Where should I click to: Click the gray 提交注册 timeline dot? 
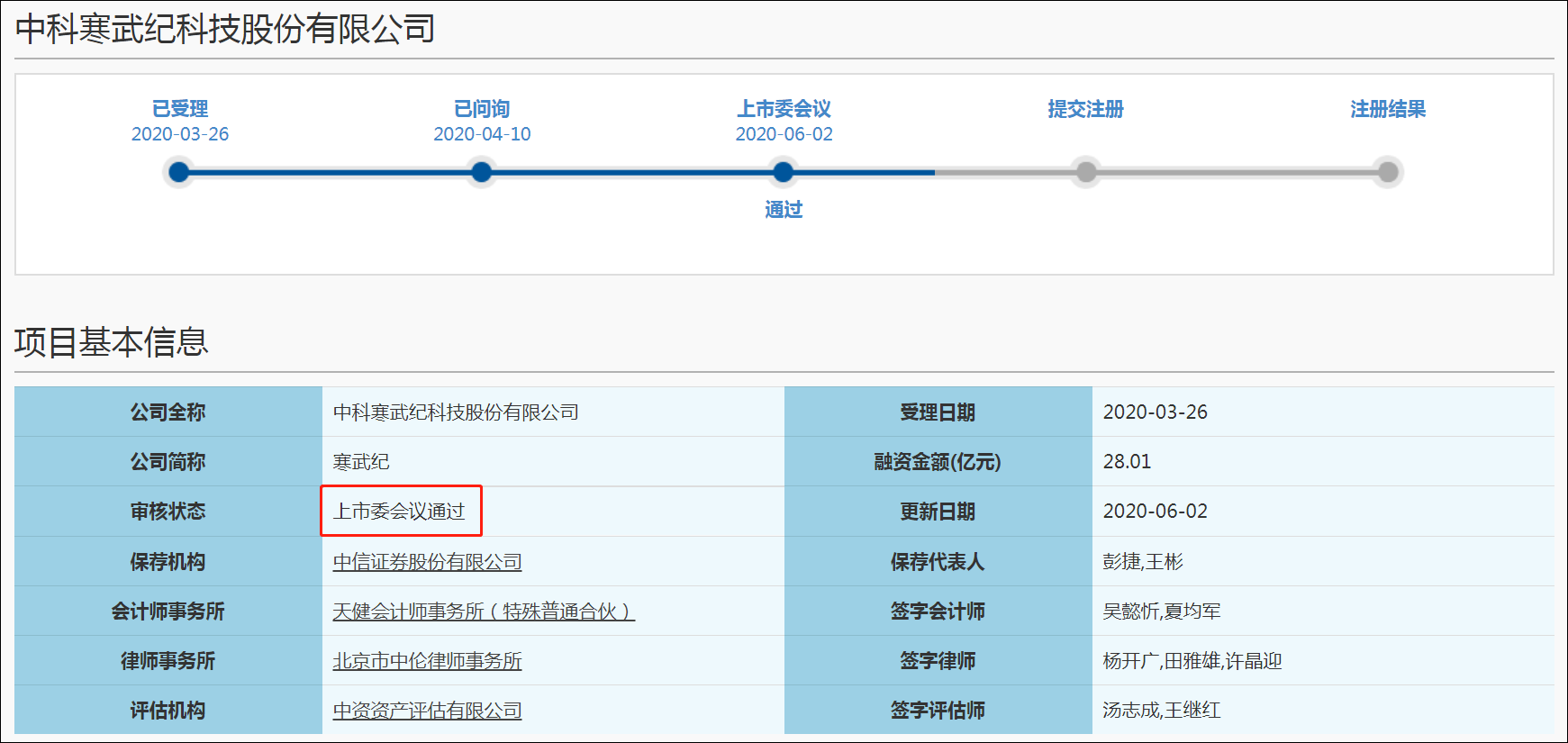[x=1086, y=172]
